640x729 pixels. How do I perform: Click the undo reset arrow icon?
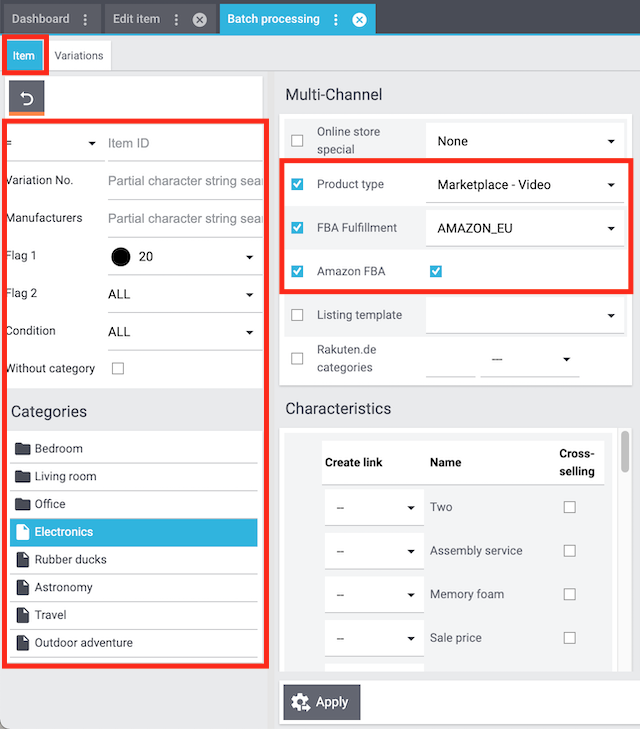(x=27, y=98)
